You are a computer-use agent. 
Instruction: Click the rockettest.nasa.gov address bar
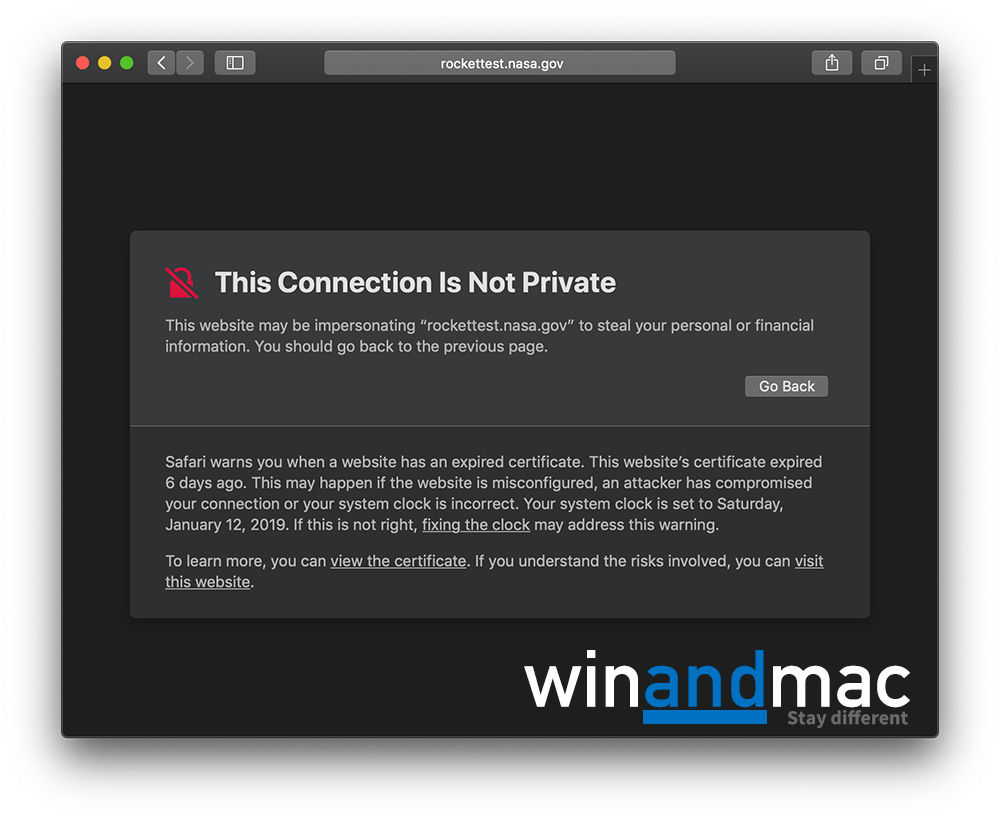pos(500,63)
